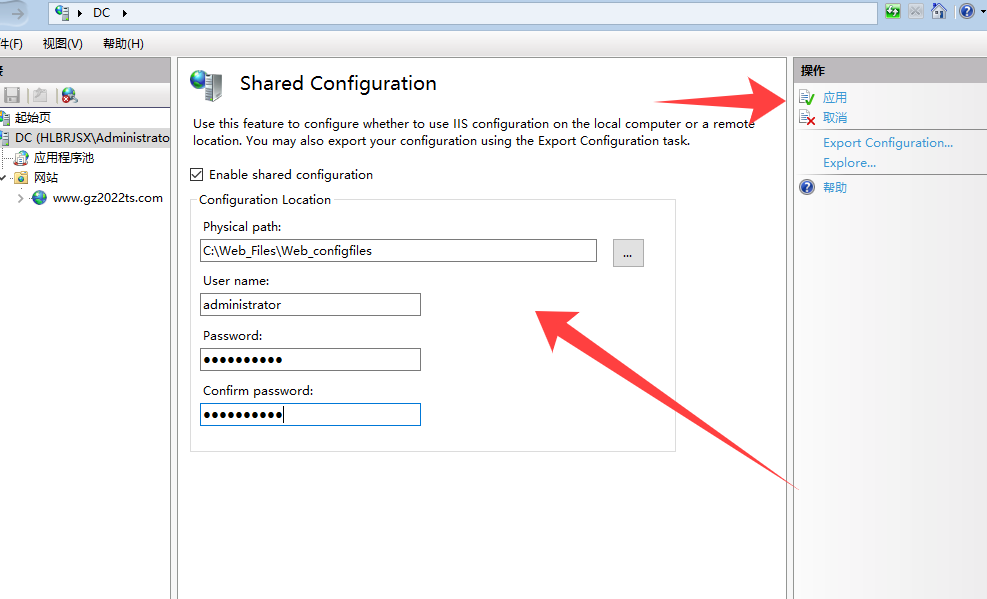This screenshot has height=599, width=987.
Task: Collapse the 网站 (Sites) tree node
Action: tap(4, 178)
